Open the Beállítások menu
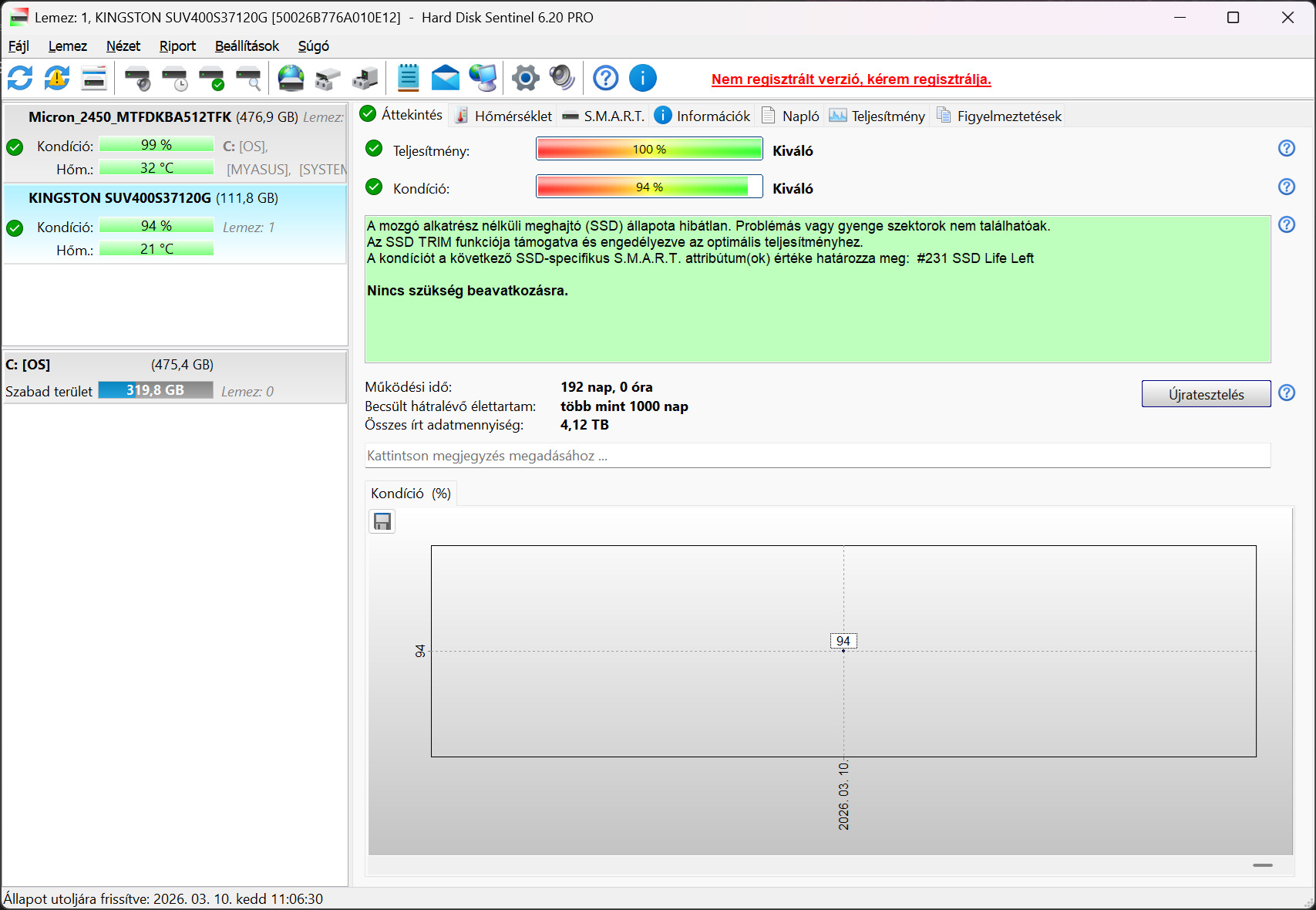The width and height of the screenshot is (1316, 910). pyautogui.click(x=247, y=46)
